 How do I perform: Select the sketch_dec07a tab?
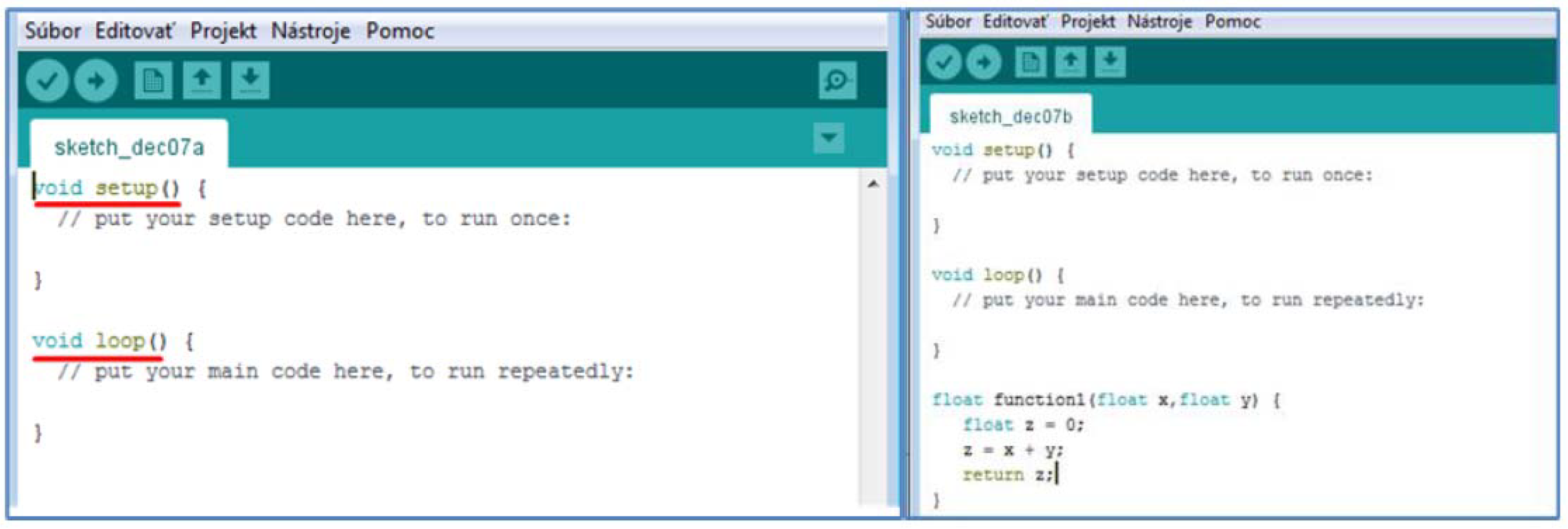pos(129,147)
